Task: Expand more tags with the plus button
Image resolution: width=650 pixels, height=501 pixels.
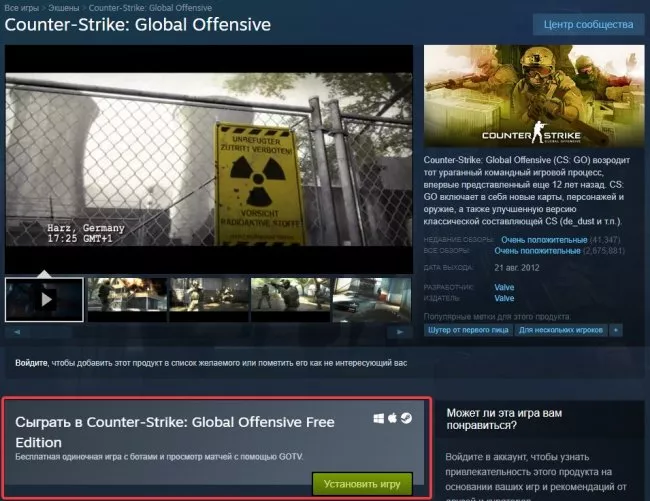Action: coord(616,330)
